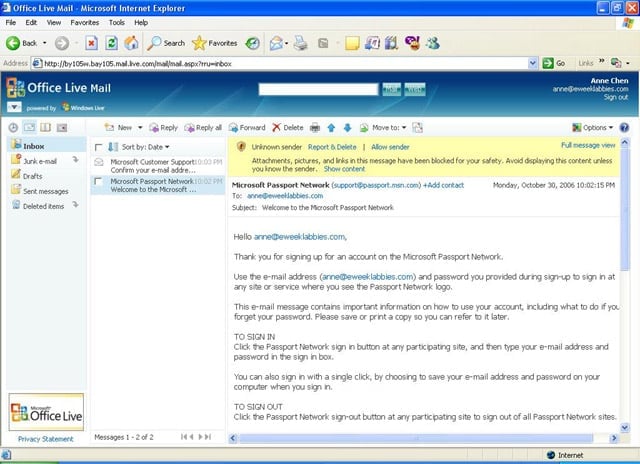Click the +Add contact link
Screen dimensions: 640x464
pyautogui.click(x=443, y=185)
